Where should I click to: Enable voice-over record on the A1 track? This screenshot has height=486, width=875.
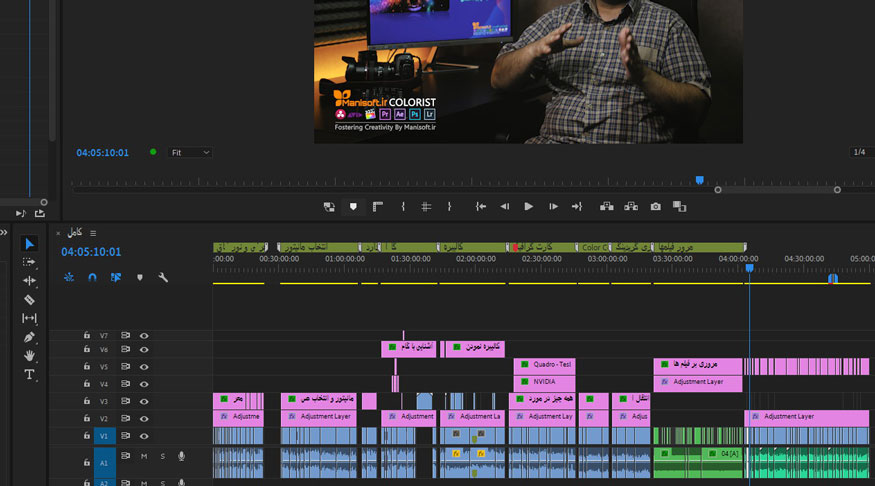click(181, 456)
